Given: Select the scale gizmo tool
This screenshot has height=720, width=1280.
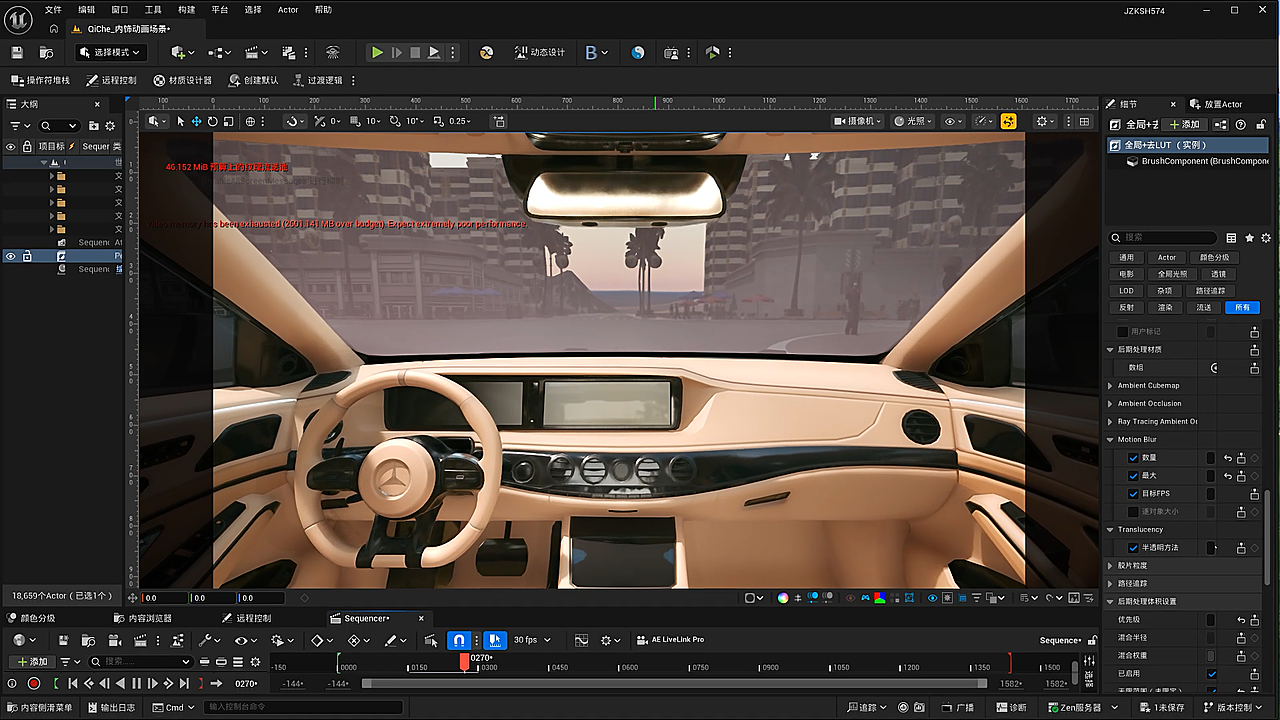Looking at the screenshot, I should [x=228, y=121].
